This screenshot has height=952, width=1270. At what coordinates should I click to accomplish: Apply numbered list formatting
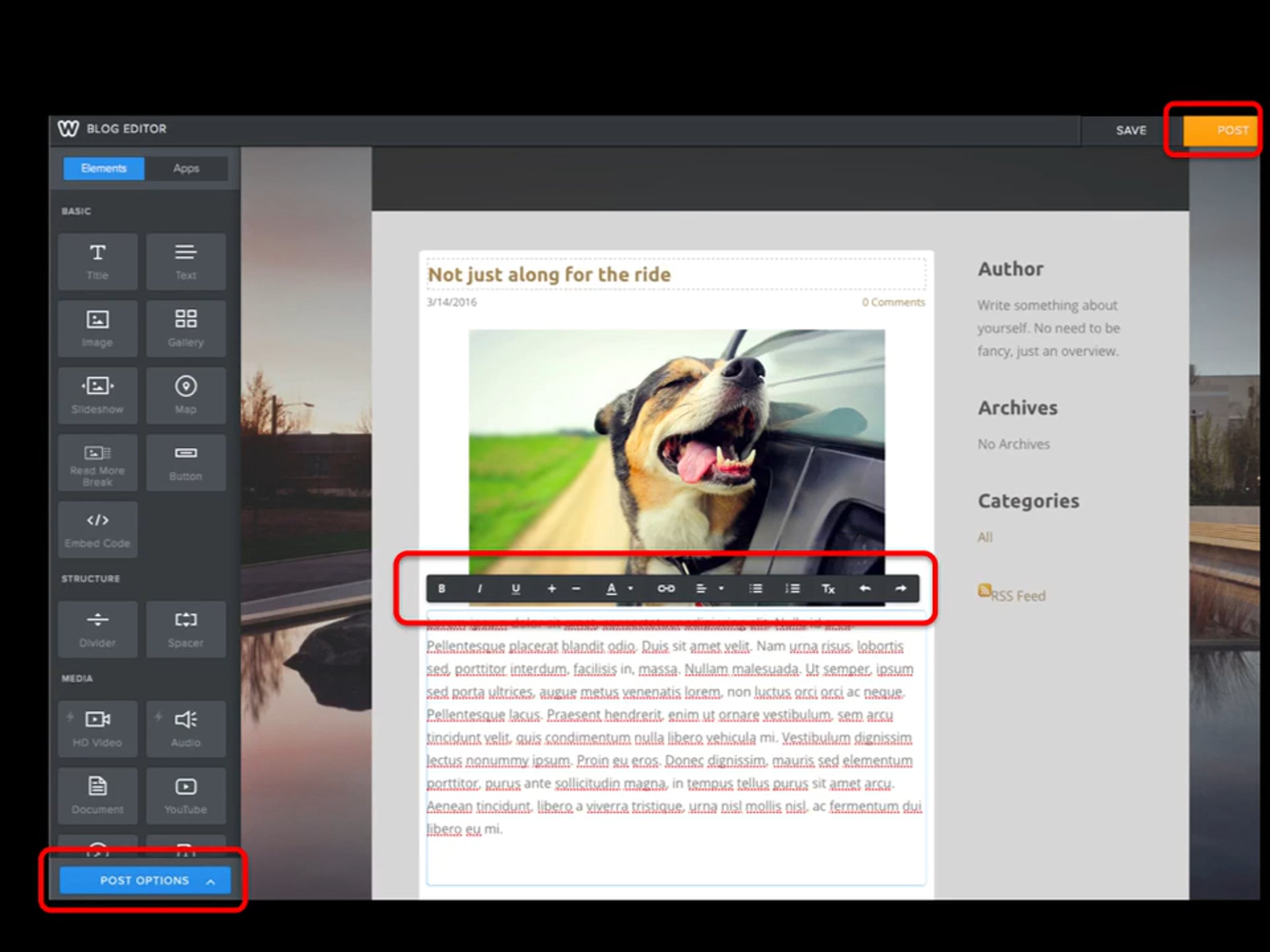click(x=792, y=588)
